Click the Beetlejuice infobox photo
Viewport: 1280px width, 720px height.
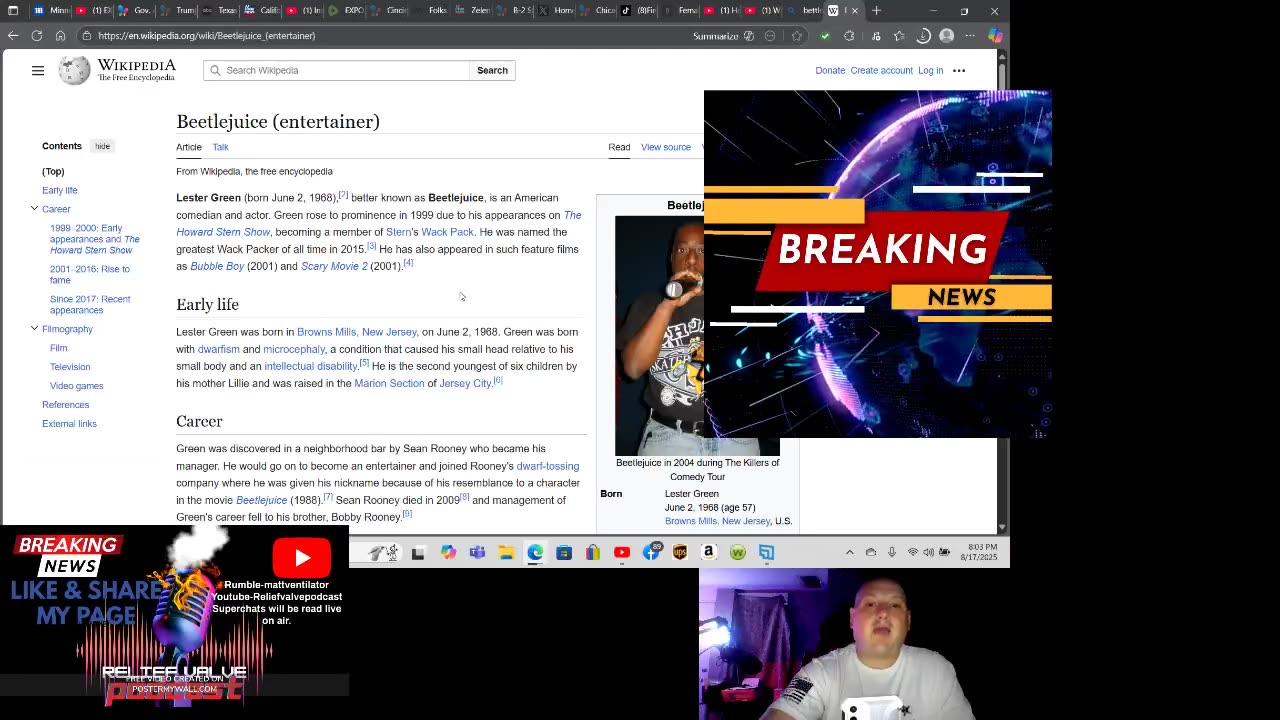660,336
